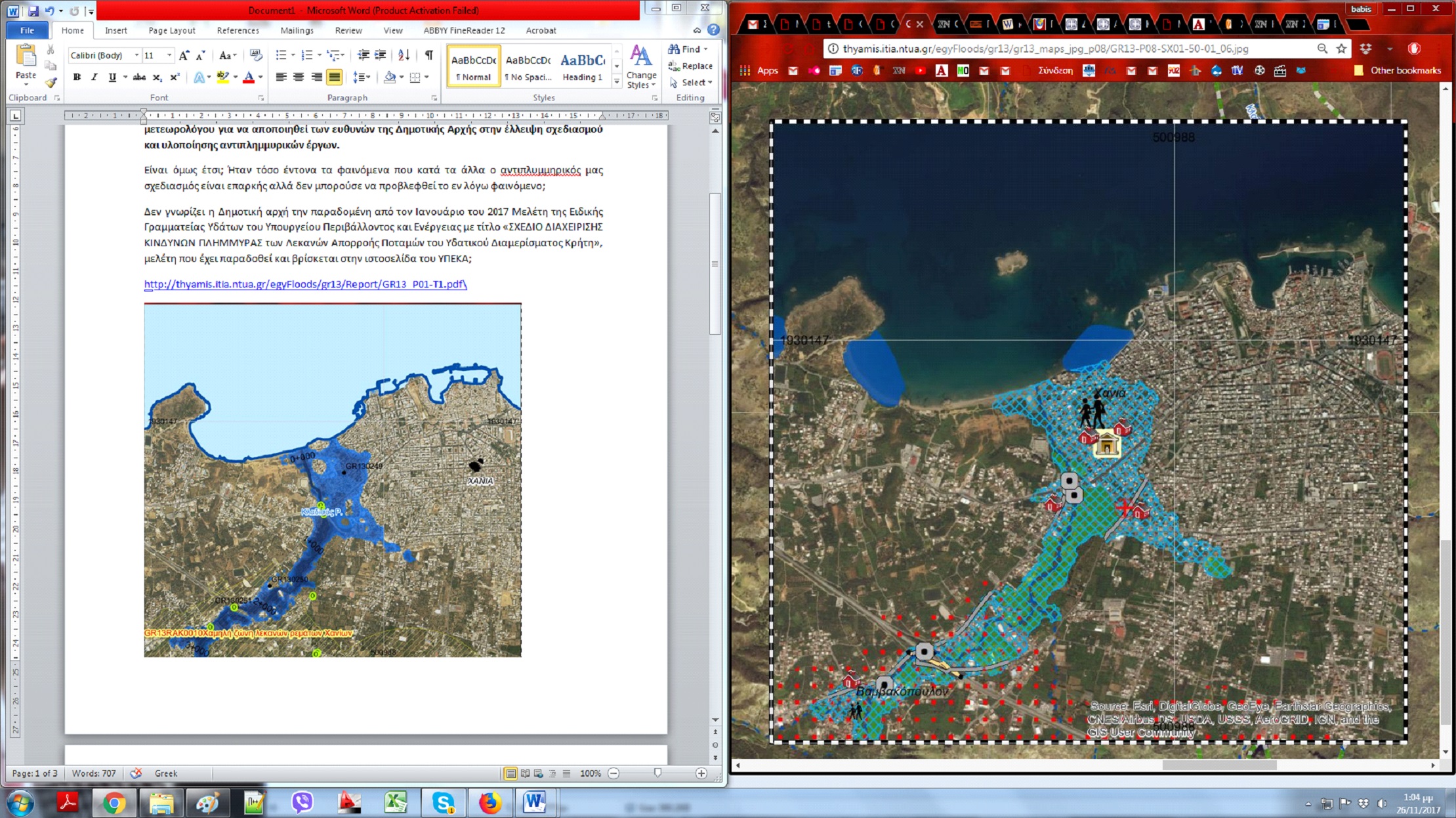1456x818 pixels.
Task: Bookmark this page with star icon
Action: [x=1341, y=49]
